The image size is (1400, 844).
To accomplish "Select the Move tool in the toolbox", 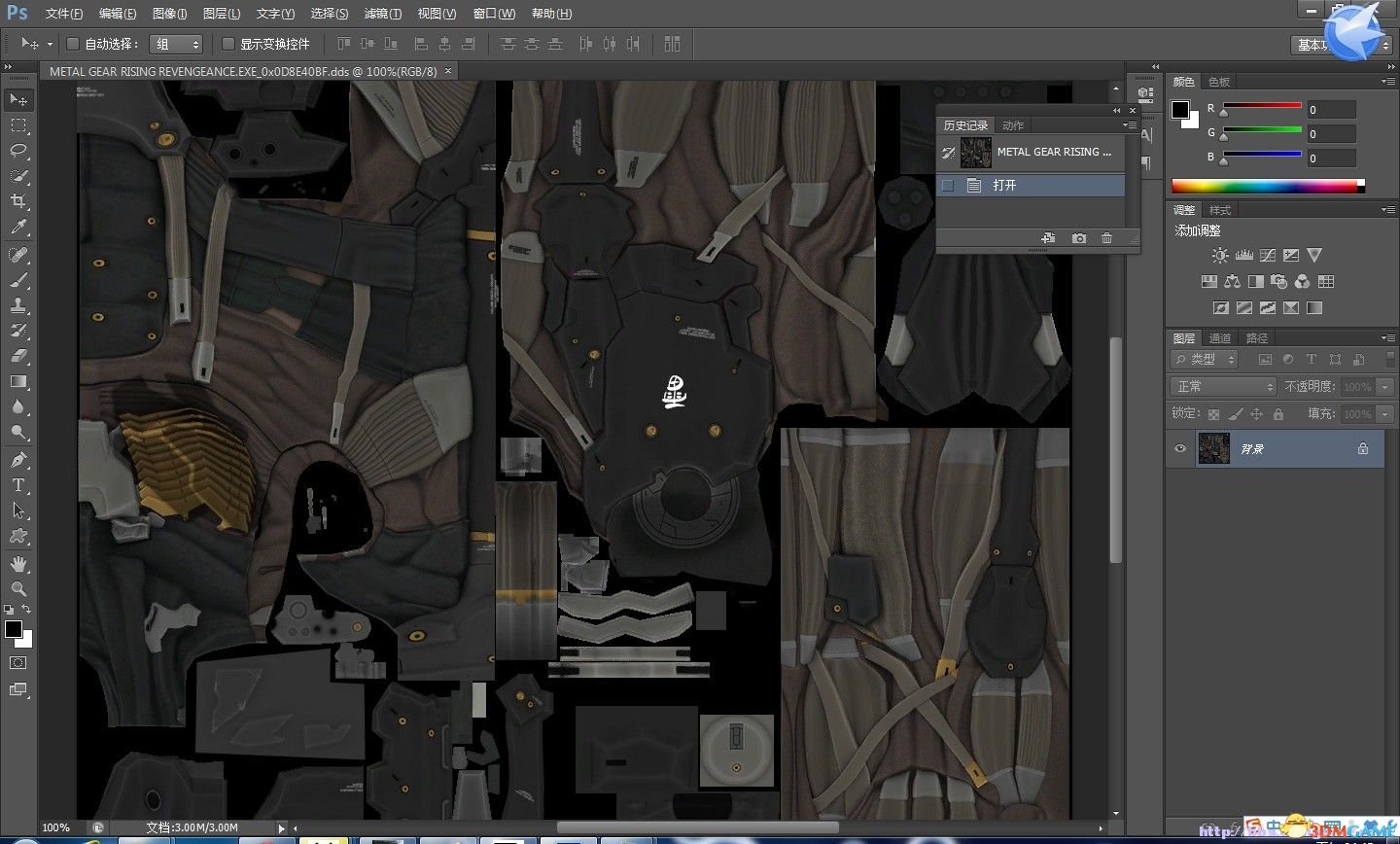I will (17, 99).
